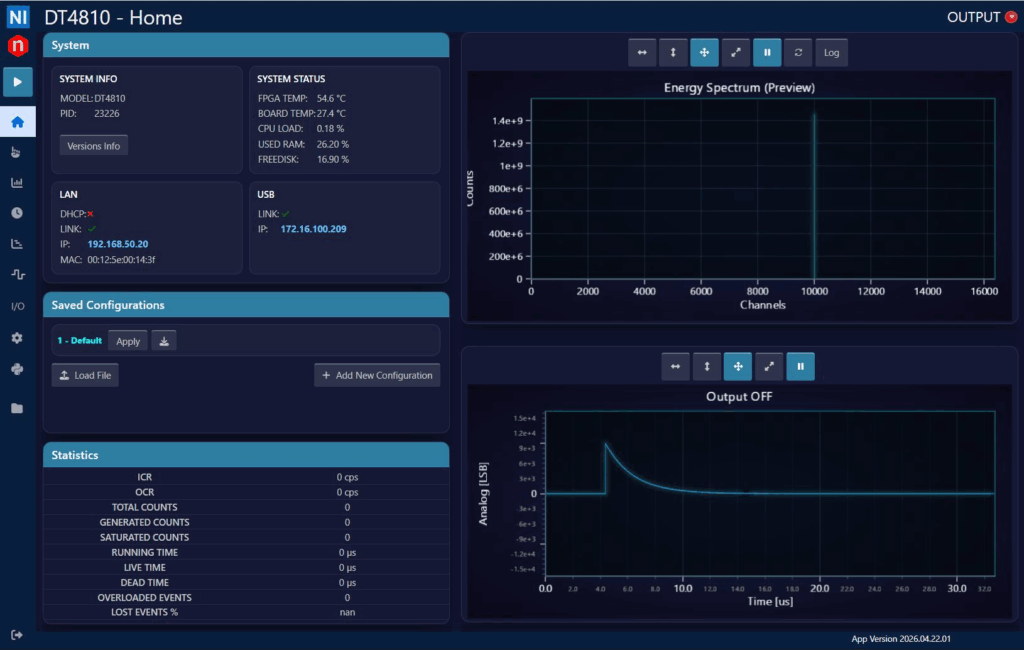Click the Saved Configurations panel header

point(246,305)
